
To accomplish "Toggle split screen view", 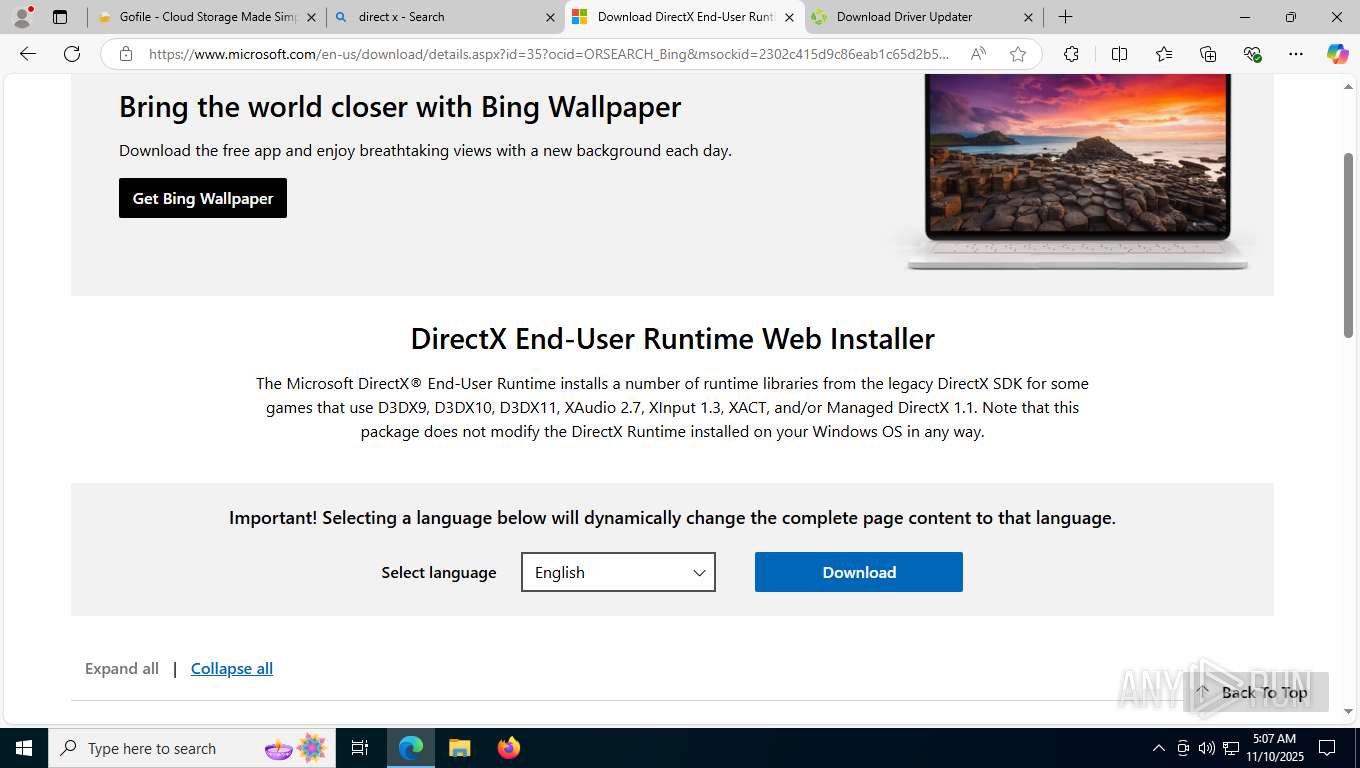I will point(1119,54).
